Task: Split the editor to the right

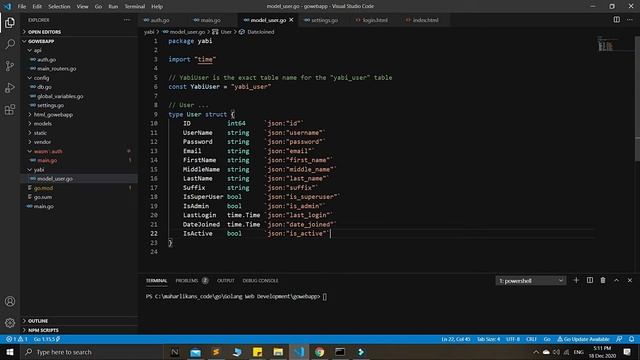Action: coord(616,20)
